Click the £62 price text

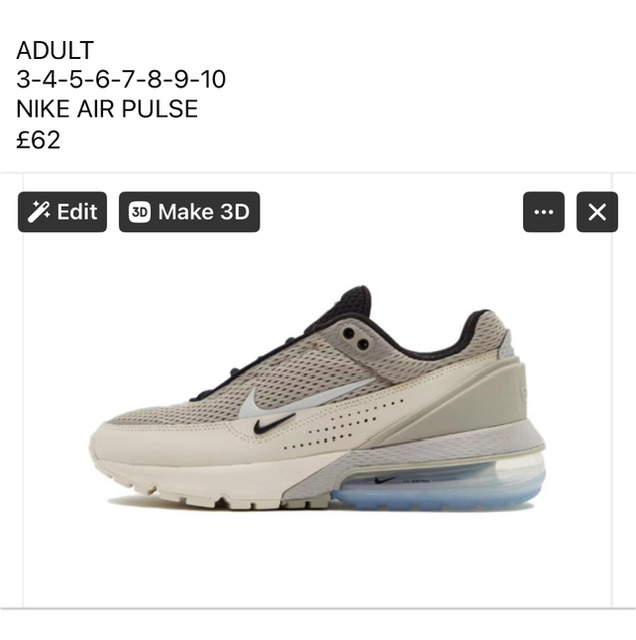[38, 140]
